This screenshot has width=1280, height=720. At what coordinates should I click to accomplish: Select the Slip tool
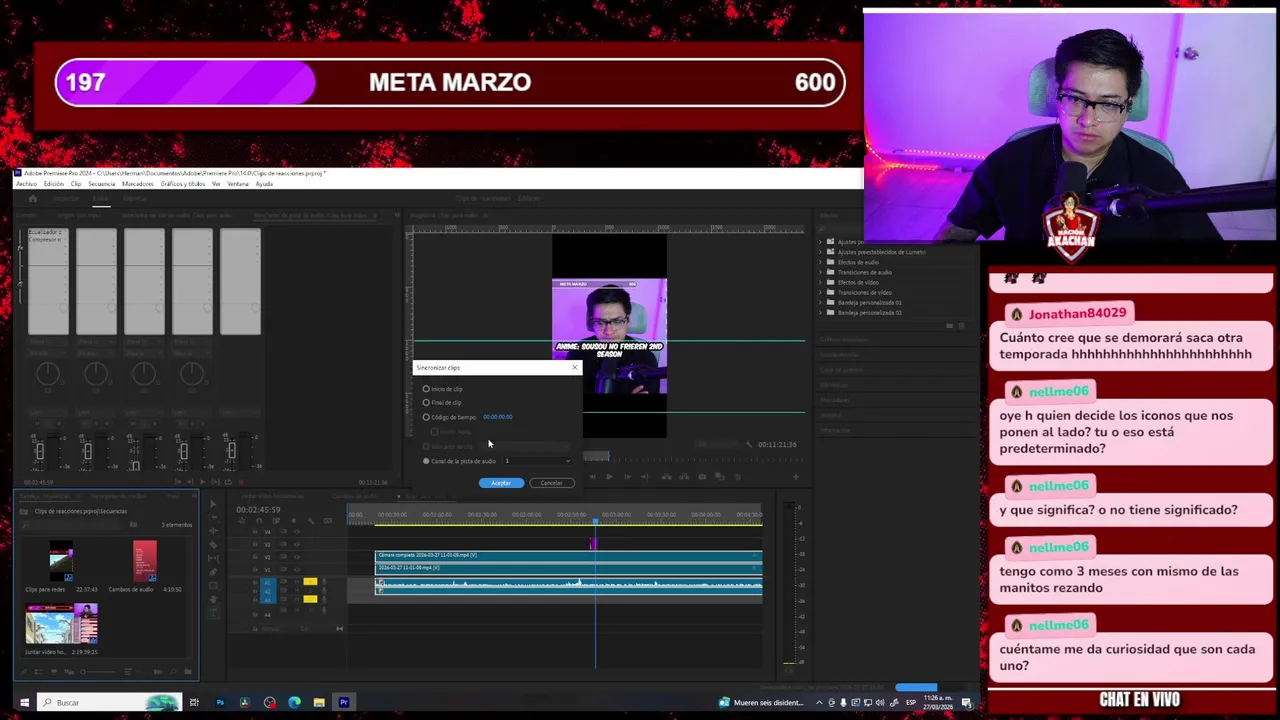click(213, 559)
